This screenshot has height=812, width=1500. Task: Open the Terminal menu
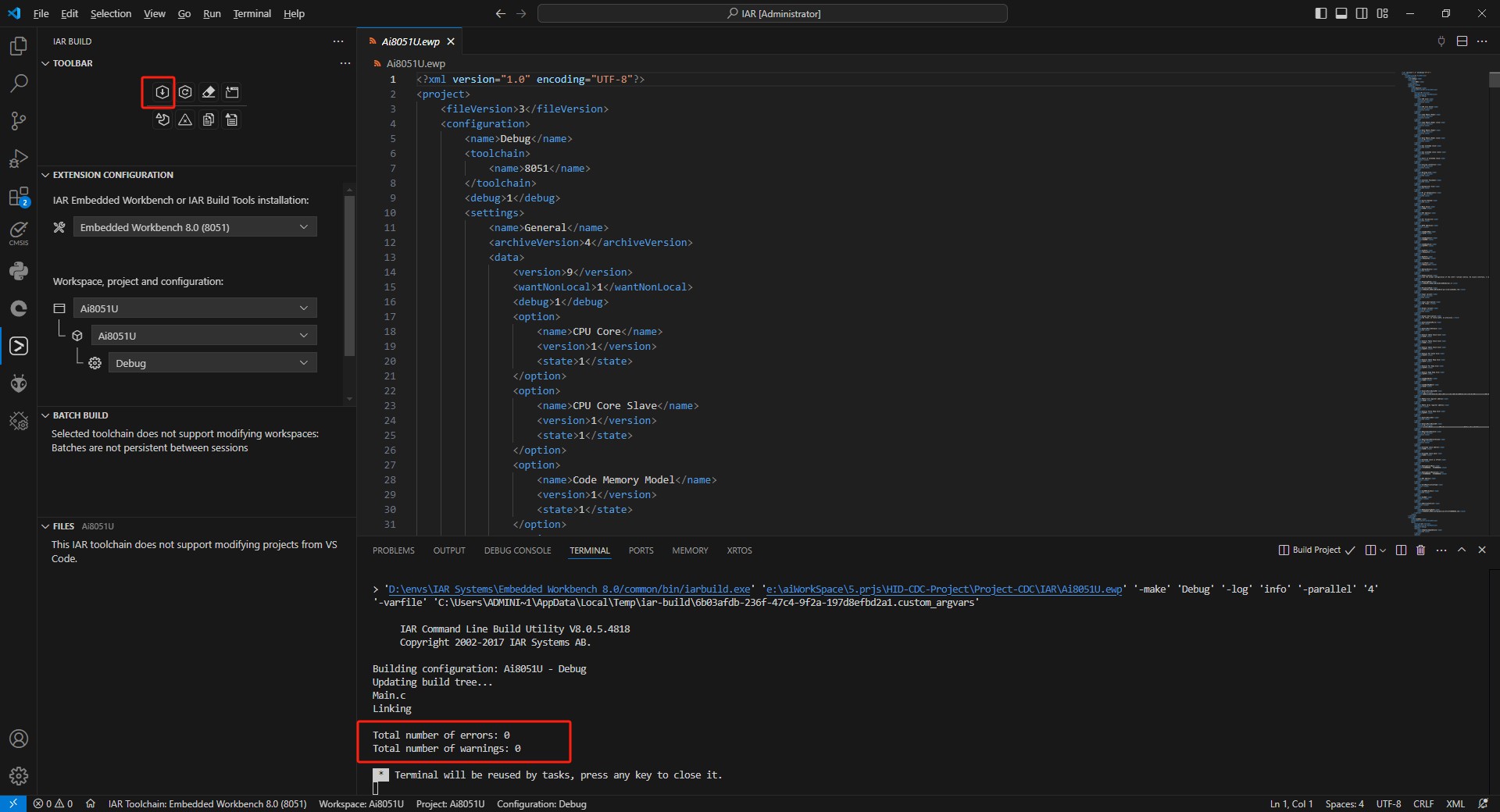click(252, 13)
